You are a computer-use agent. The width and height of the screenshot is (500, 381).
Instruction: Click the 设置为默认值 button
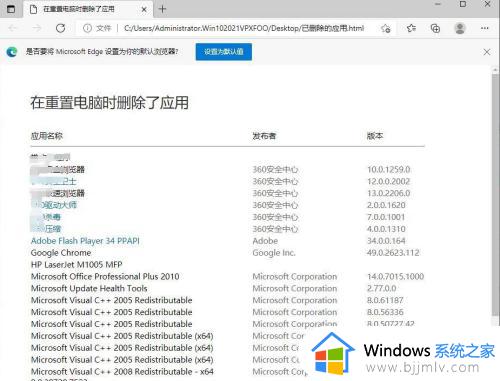(224, 52)
